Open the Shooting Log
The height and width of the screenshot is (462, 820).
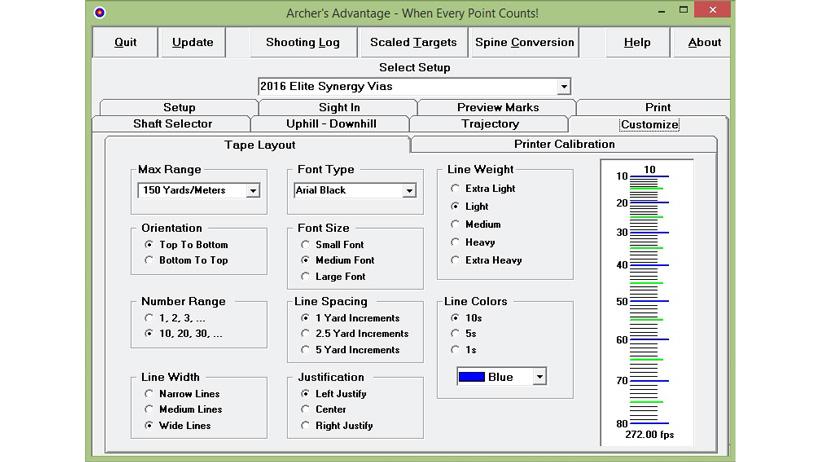[303, 42]
